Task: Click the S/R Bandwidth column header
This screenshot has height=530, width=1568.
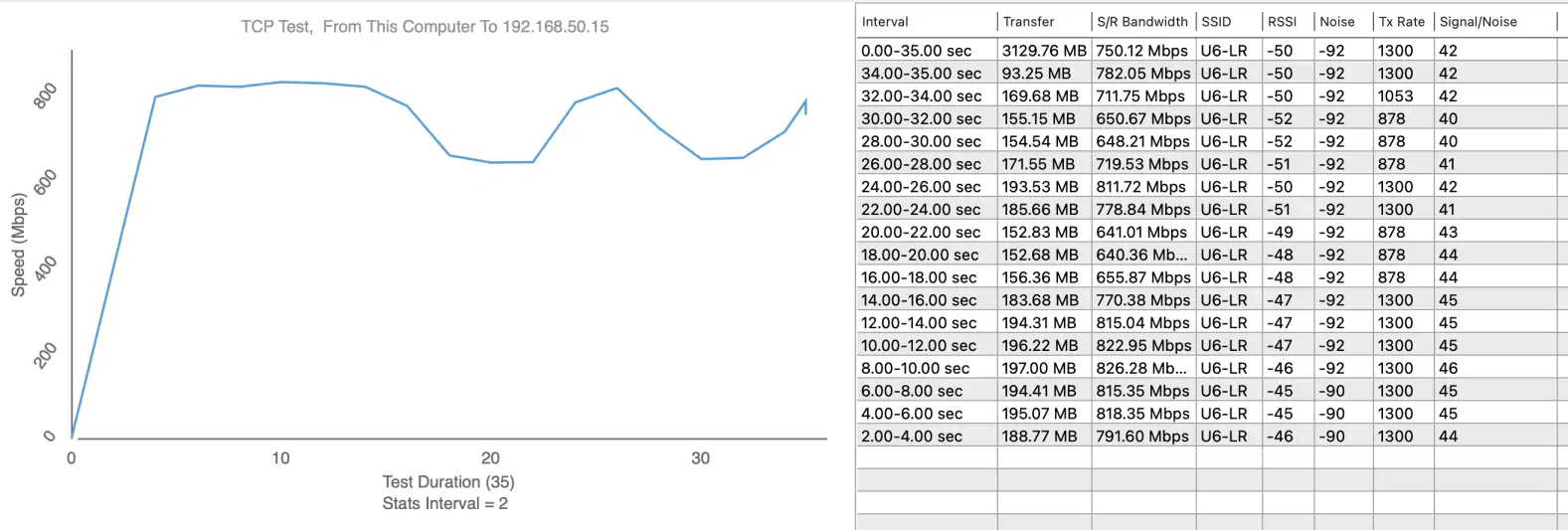Action: 1141,22
